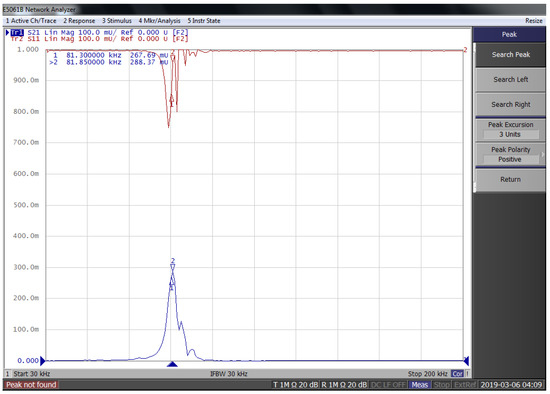This screenshot has width=550, height=394.
Task: Select the Tr1 S21 trace label
Action: click(25, 32)
